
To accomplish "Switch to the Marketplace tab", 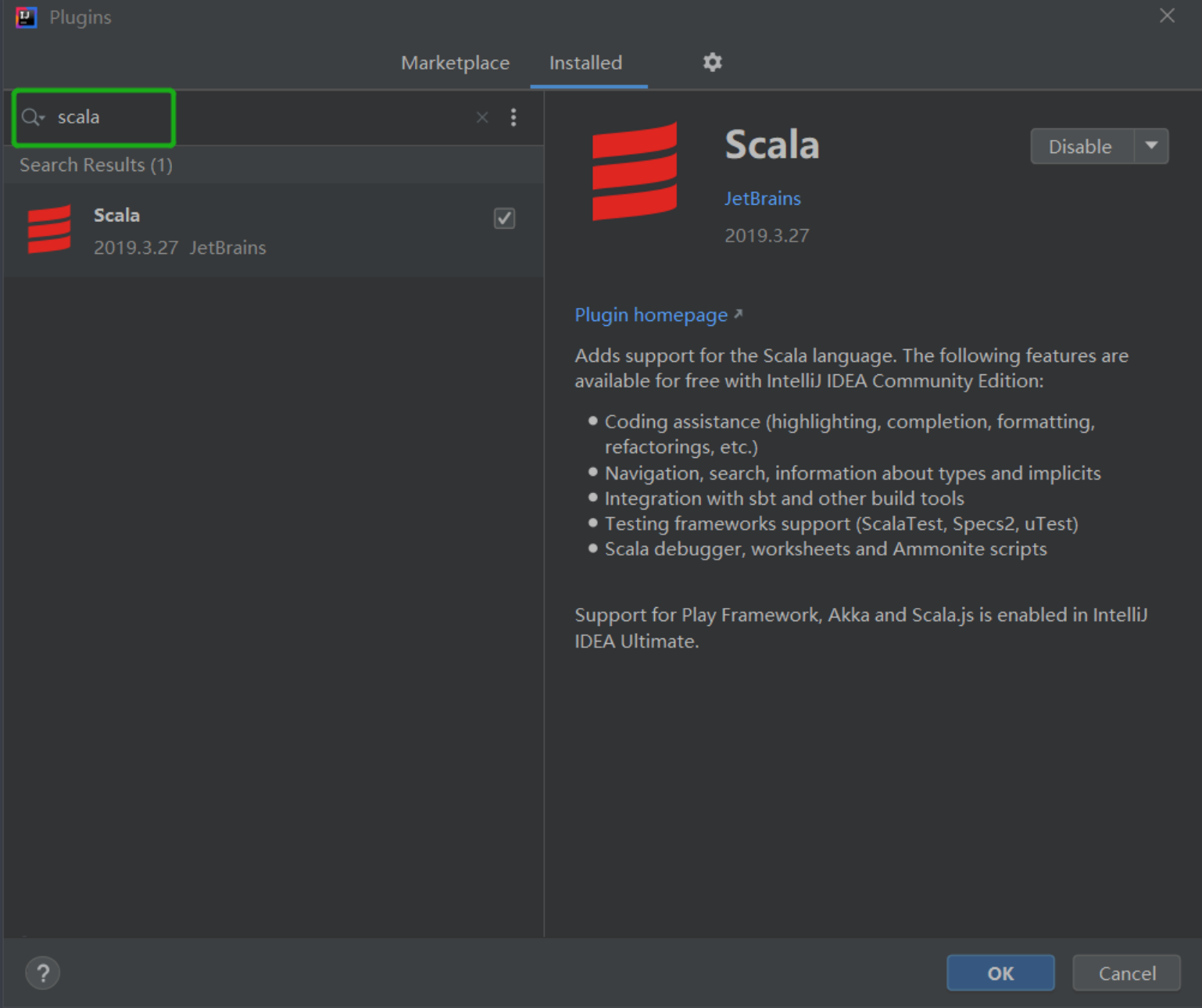I will [x=456, y=63].
